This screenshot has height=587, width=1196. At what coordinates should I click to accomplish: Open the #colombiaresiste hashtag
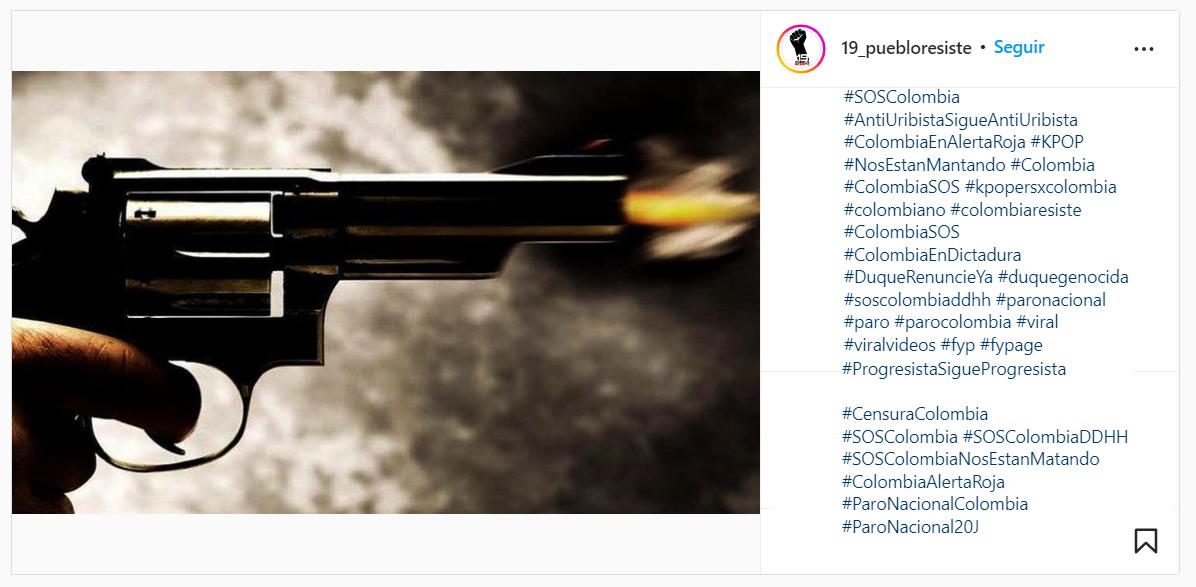[x=1016, y=210]
